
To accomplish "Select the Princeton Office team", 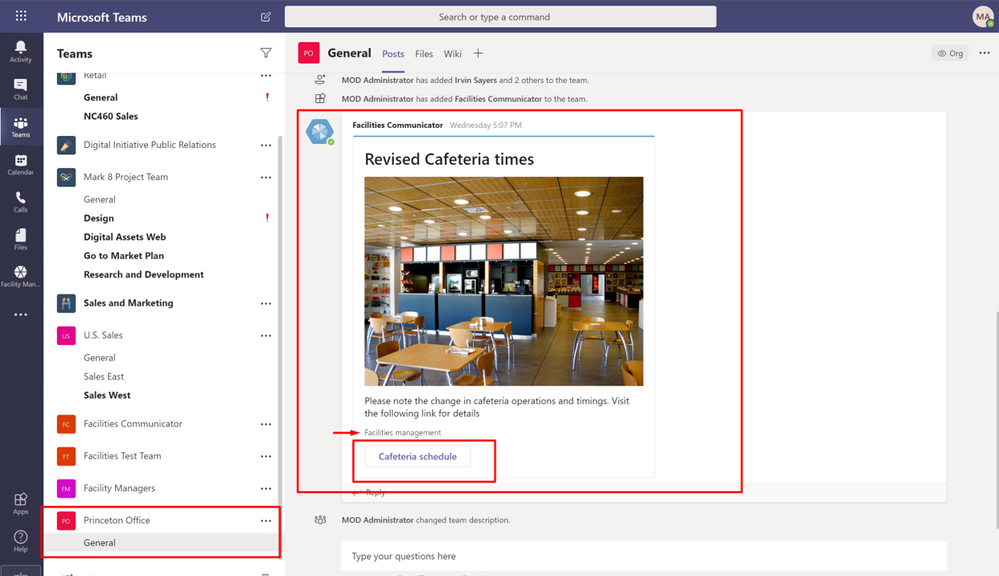I will pyautogui.click(x=117, y=520).
